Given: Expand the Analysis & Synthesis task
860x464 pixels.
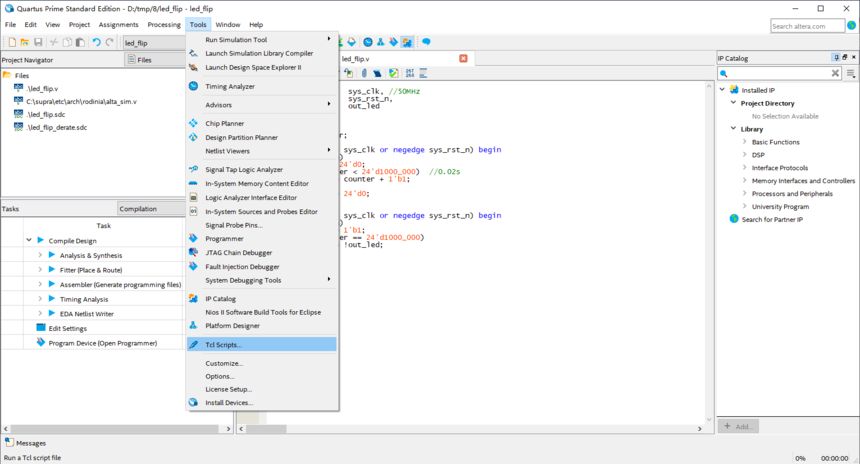Looking at the screenshot, I should coord(40,255).
